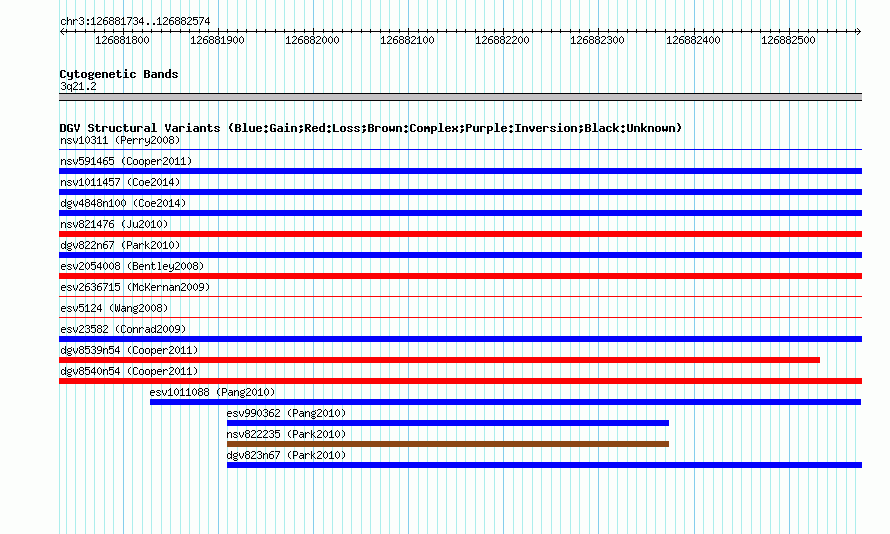The image size is (890, 534).
Task: Click the thin blue nsv10311 variant line
Action: coord(460,150)
